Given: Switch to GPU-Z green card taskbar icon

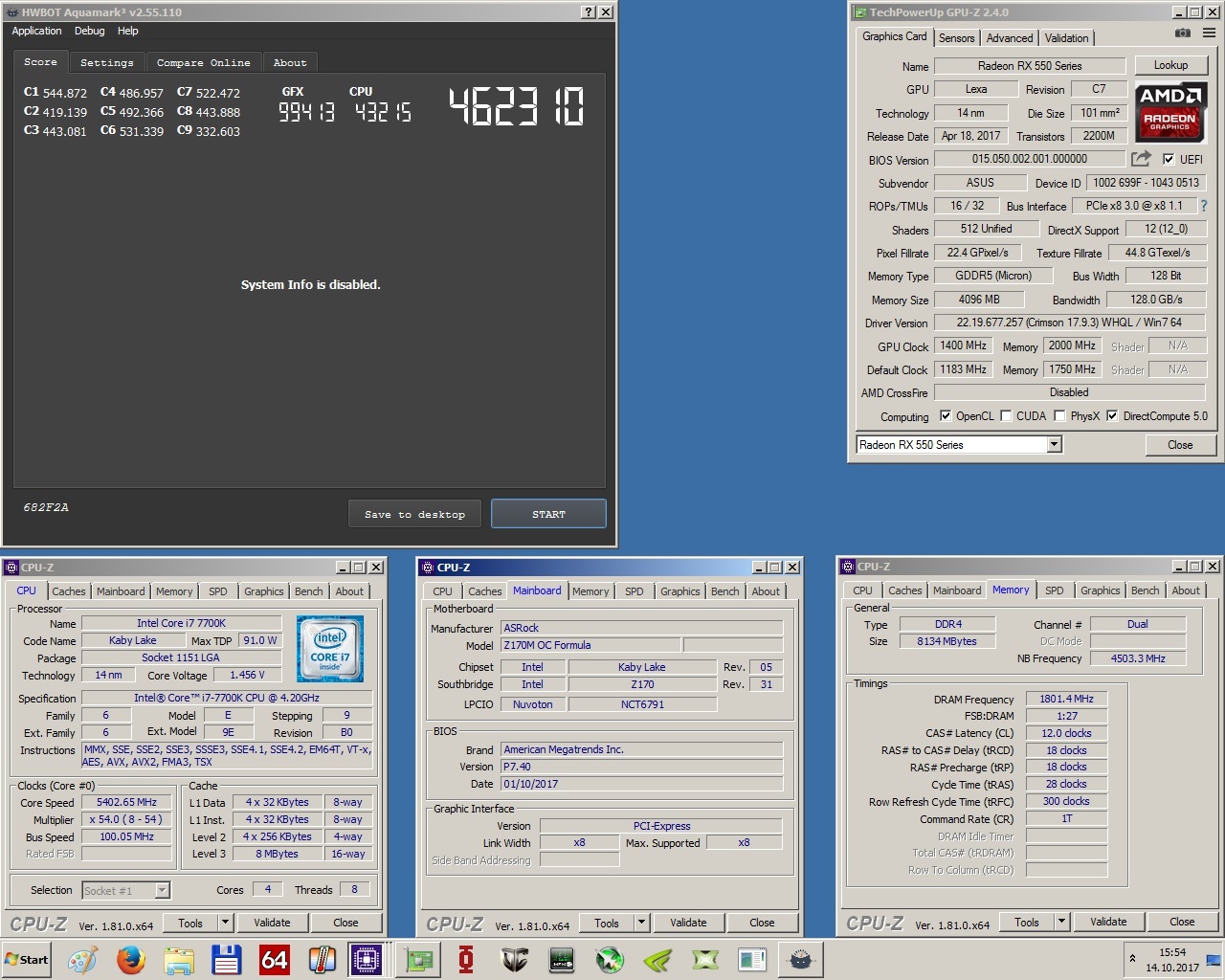Looking at the screenshot, I should coord(418,959).
